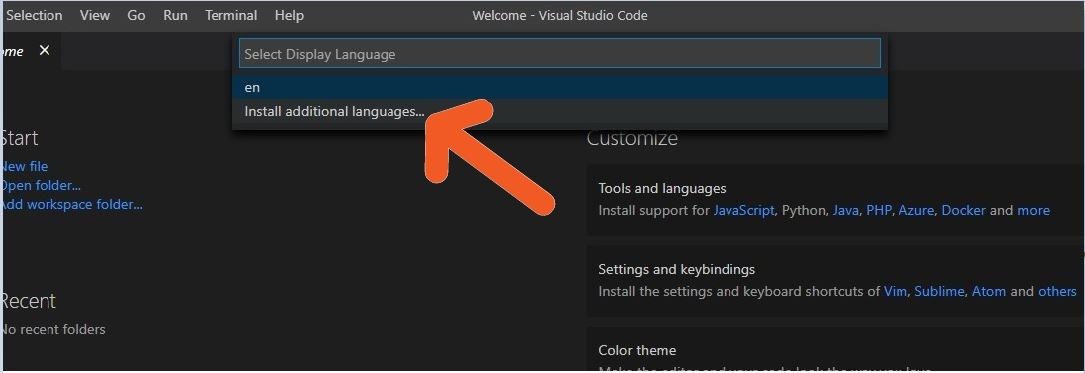
Task: Click the Color theme heading
Action: click(x=637, y=350)
